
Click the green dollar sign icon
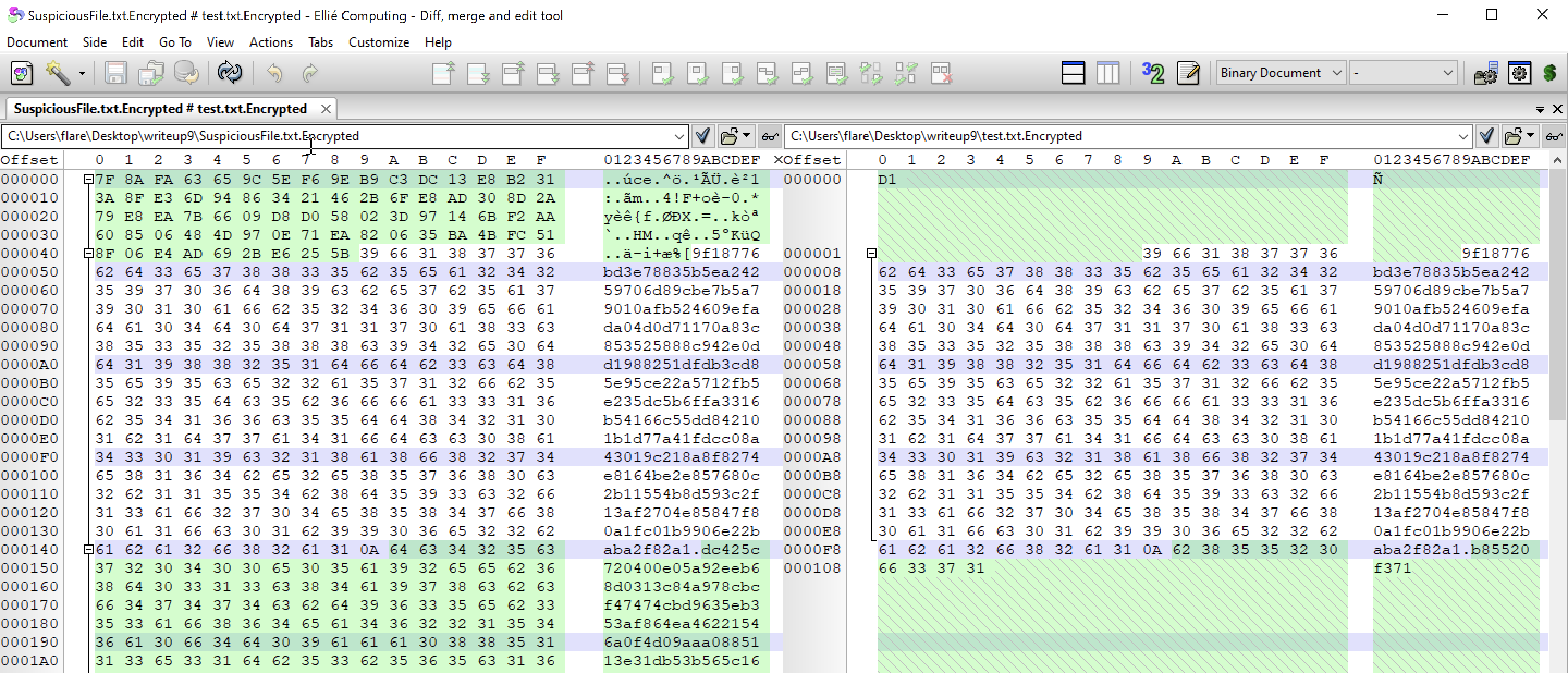(x=1549, y=74)
